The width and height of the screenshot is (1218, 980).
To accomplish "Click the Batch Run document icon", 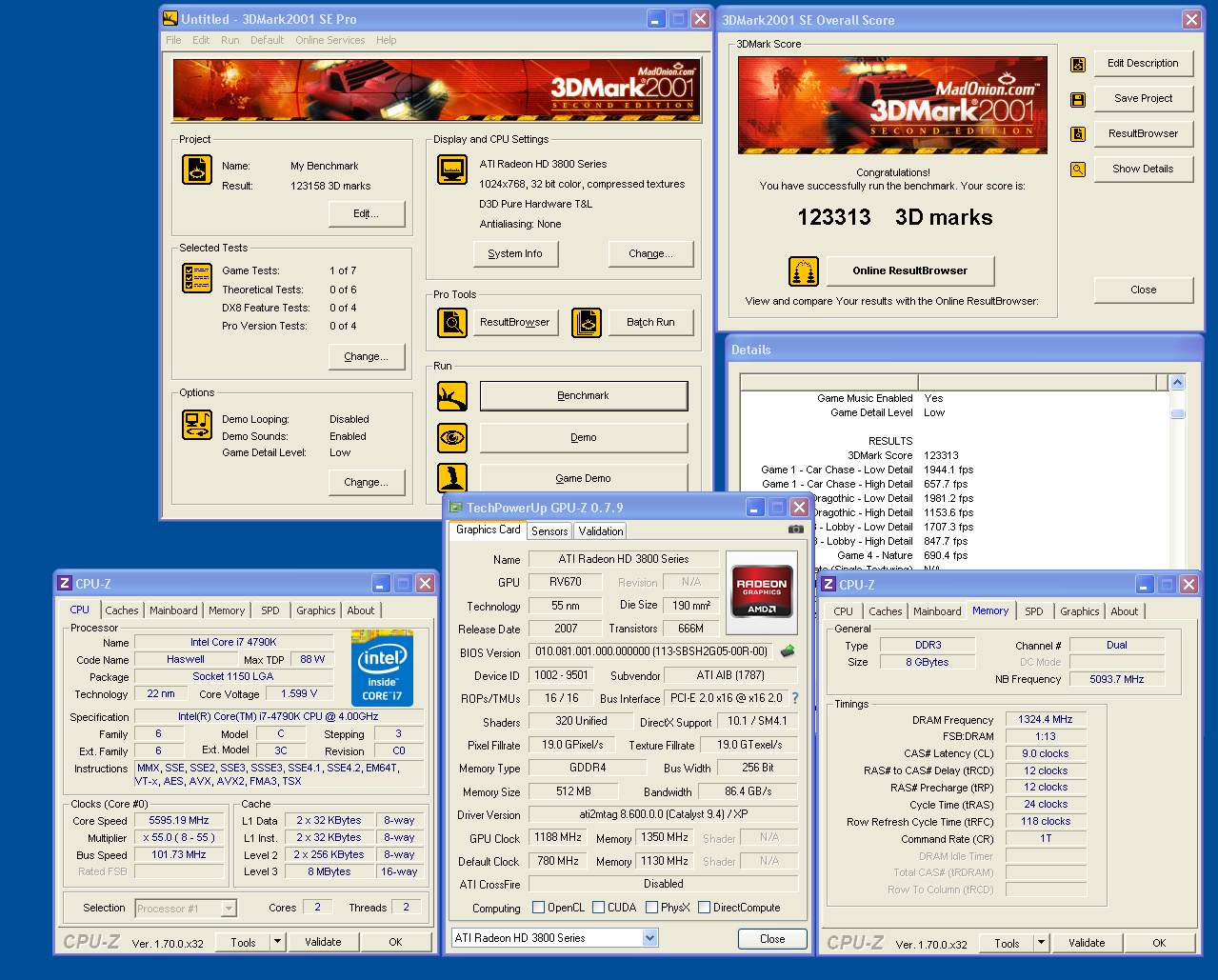I will [x=587, y=323].
